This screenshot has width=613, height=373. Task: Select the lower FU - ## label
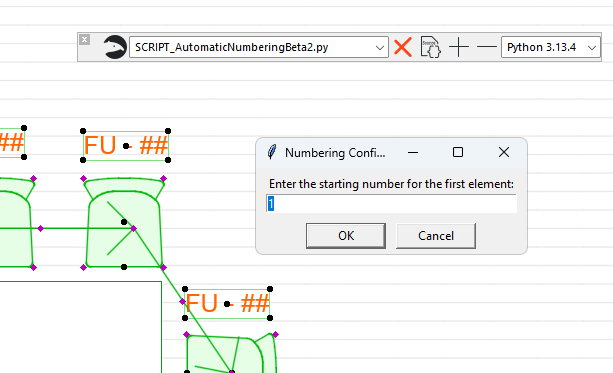[x=227, y=303]
